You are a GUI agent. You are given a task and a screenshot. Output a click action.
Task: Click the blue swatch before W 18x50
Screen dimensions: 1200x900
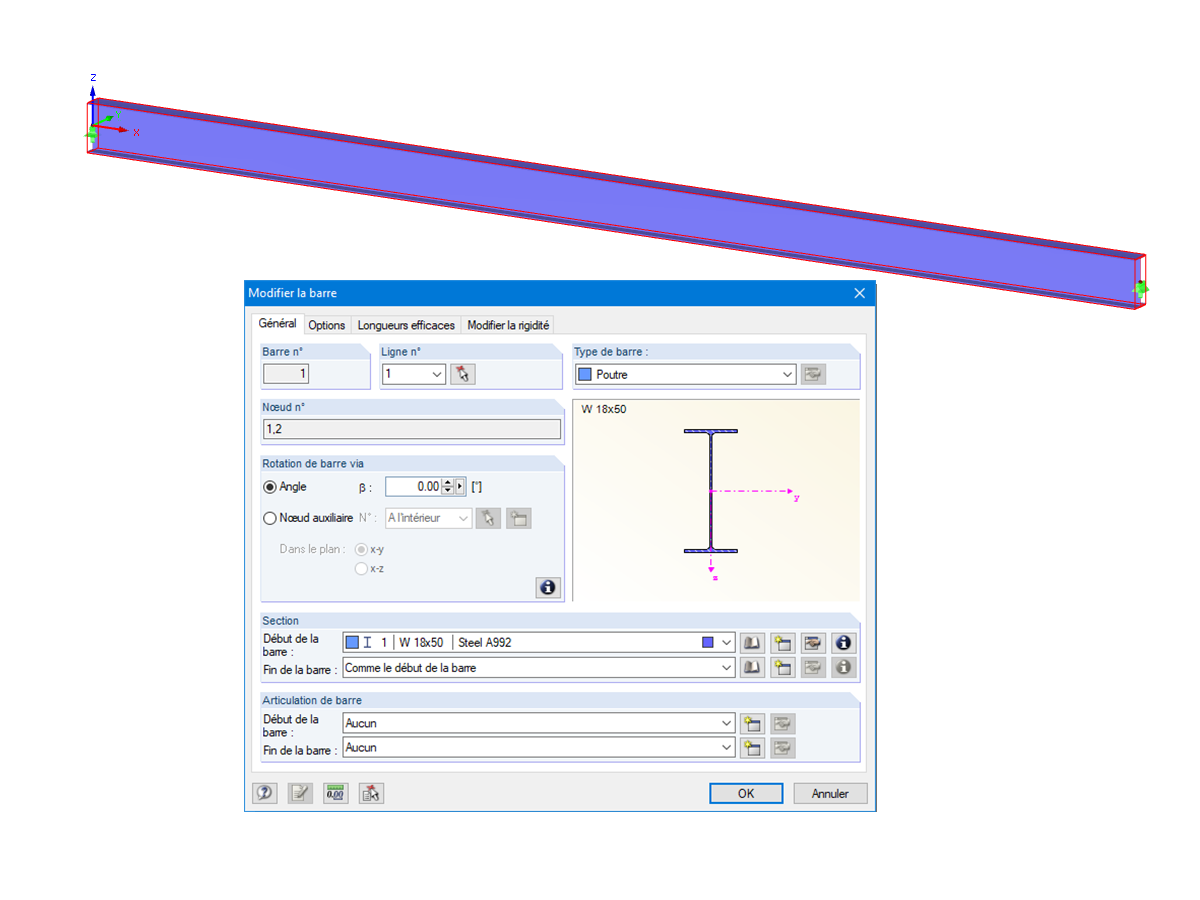tap(352, 643)
